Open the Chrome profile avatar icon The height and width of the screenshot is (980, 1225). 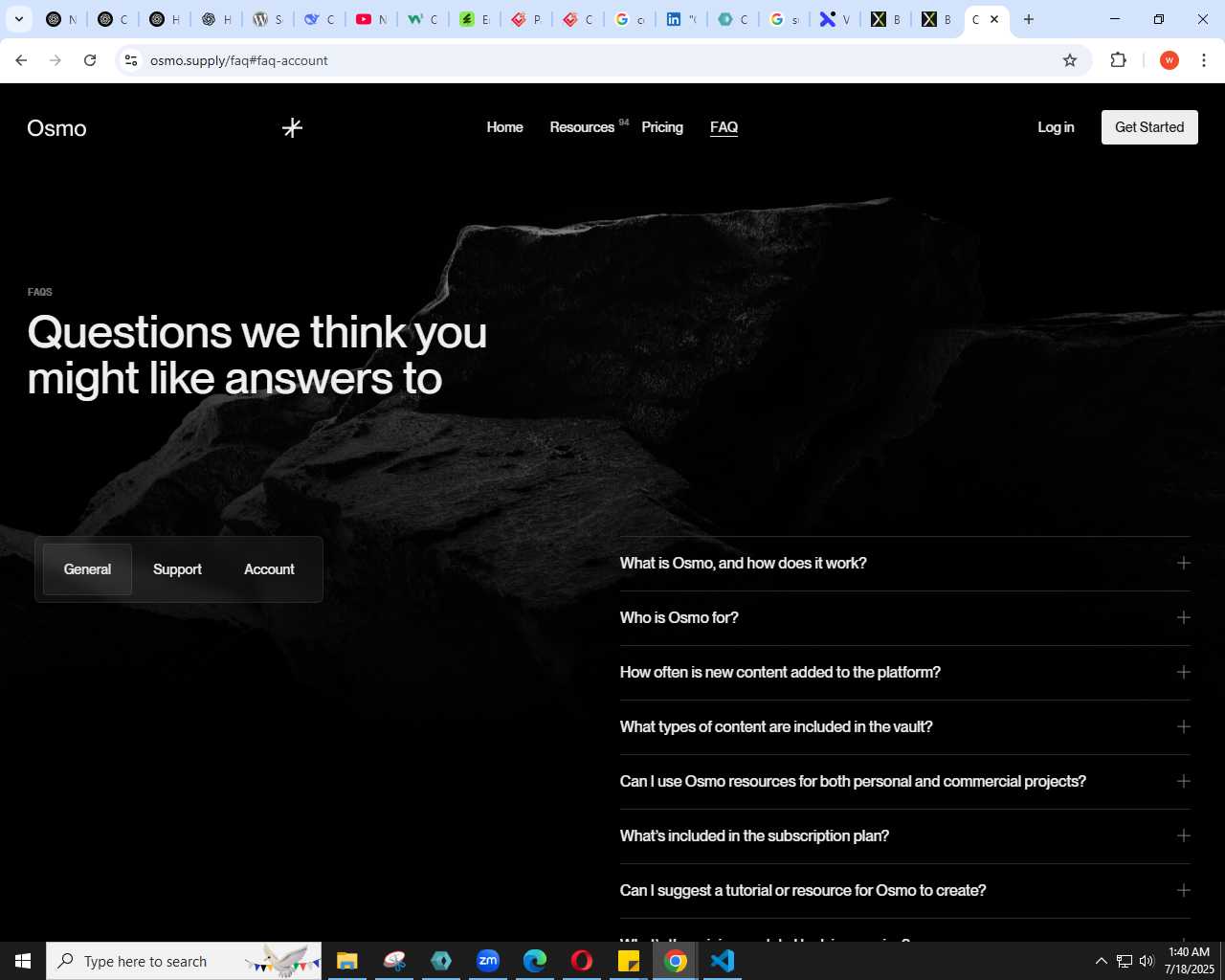[1169, 60]
